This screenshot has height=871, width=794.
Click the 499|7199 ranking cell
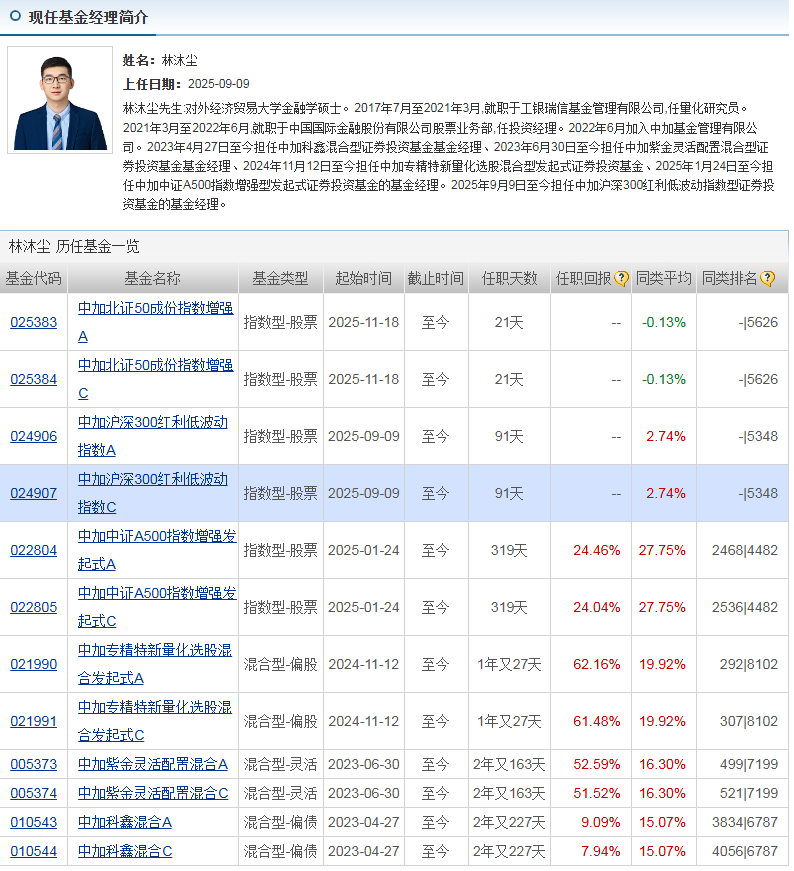[748, 764]
